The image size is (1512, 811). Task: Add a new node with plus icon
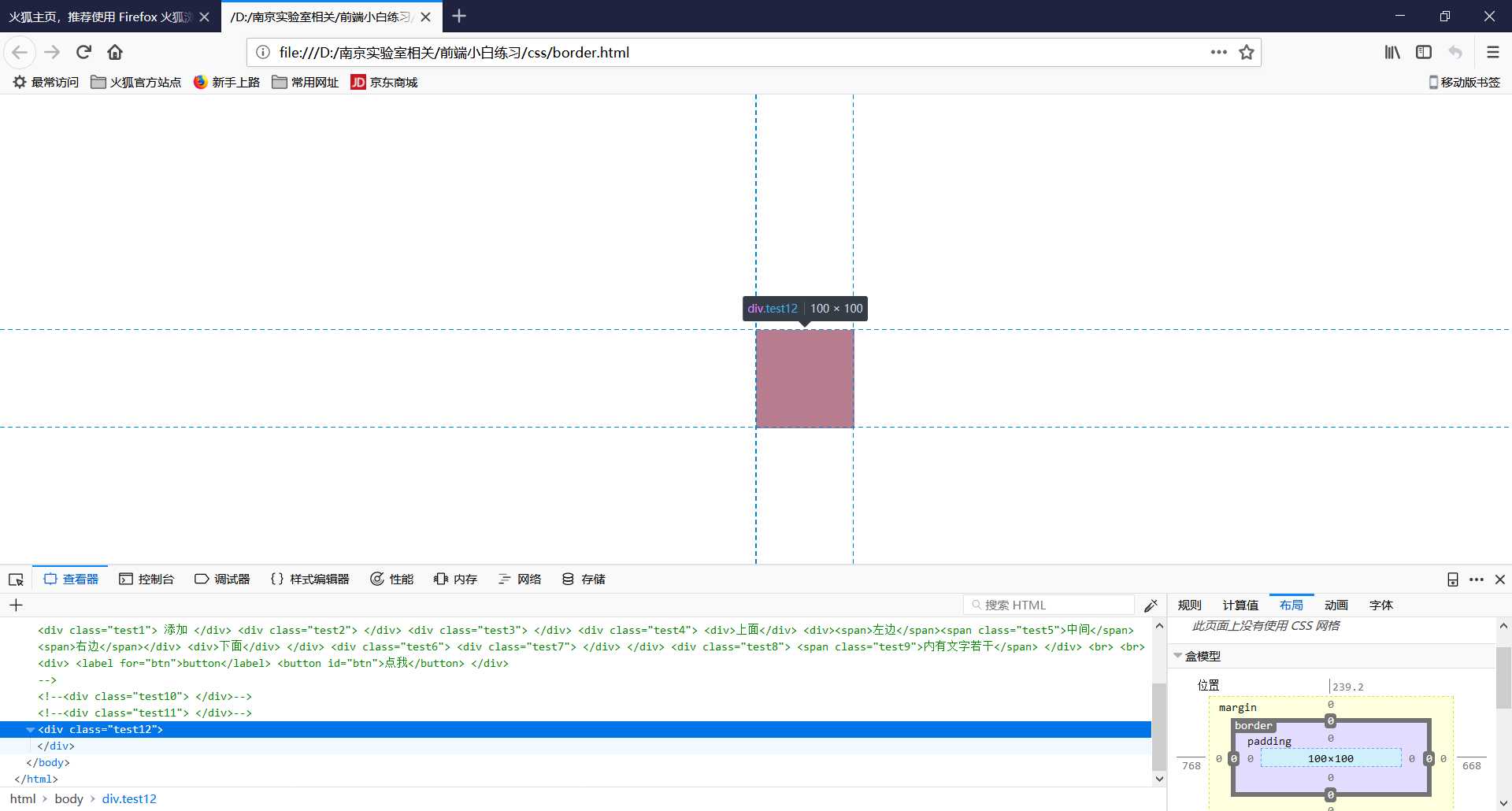(x=16, y=605)
